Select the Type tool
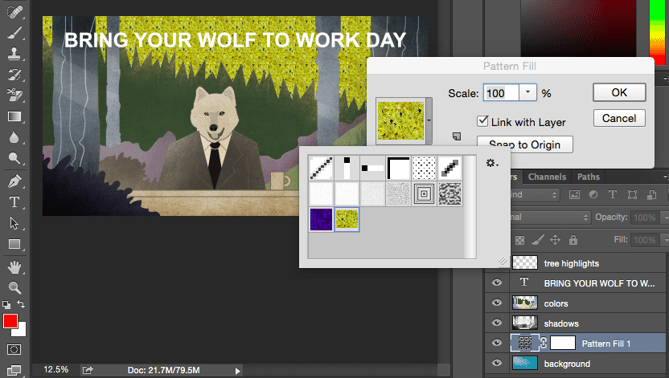 coord(15,202)
